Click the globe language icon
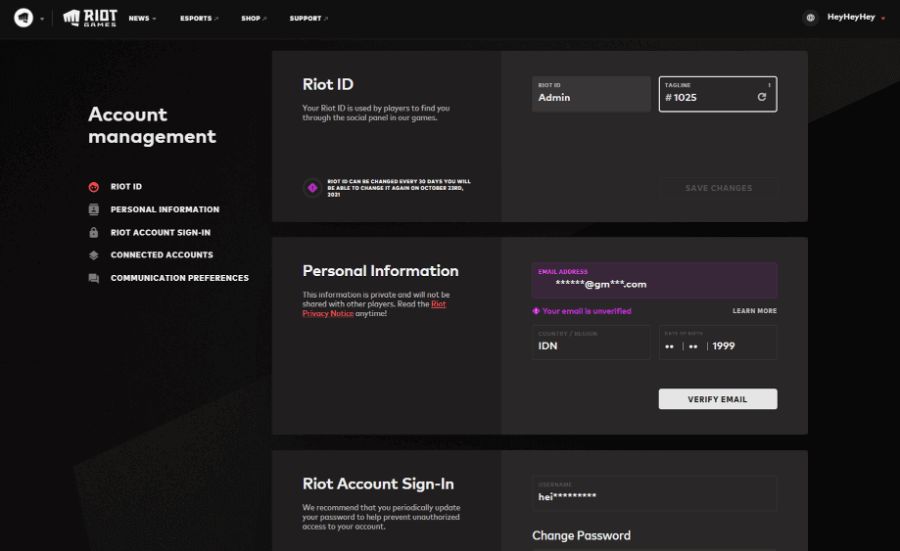 (810, 18)
